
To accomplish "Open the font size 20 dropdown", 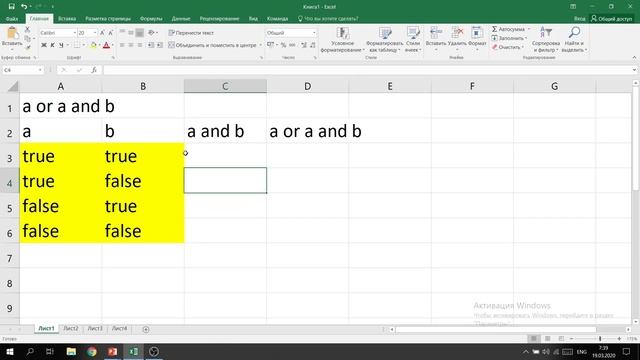I will [x=95, y=33].
